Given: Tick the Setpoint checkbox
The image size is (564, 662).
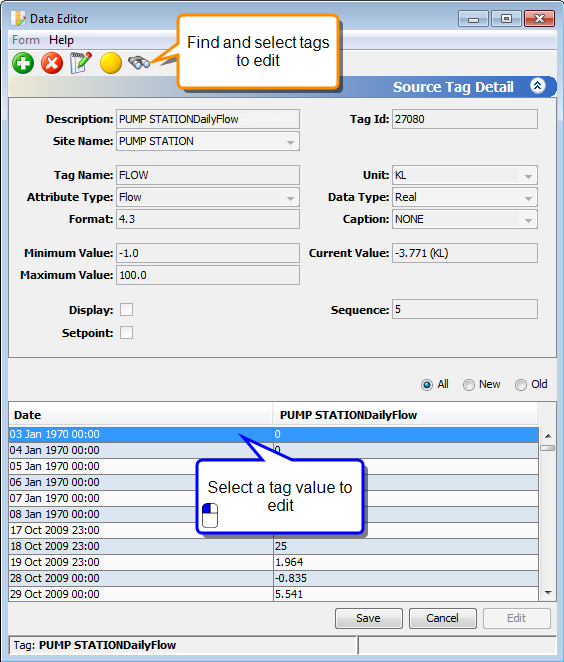Looking at the screenshot, I should coord(126,333).
